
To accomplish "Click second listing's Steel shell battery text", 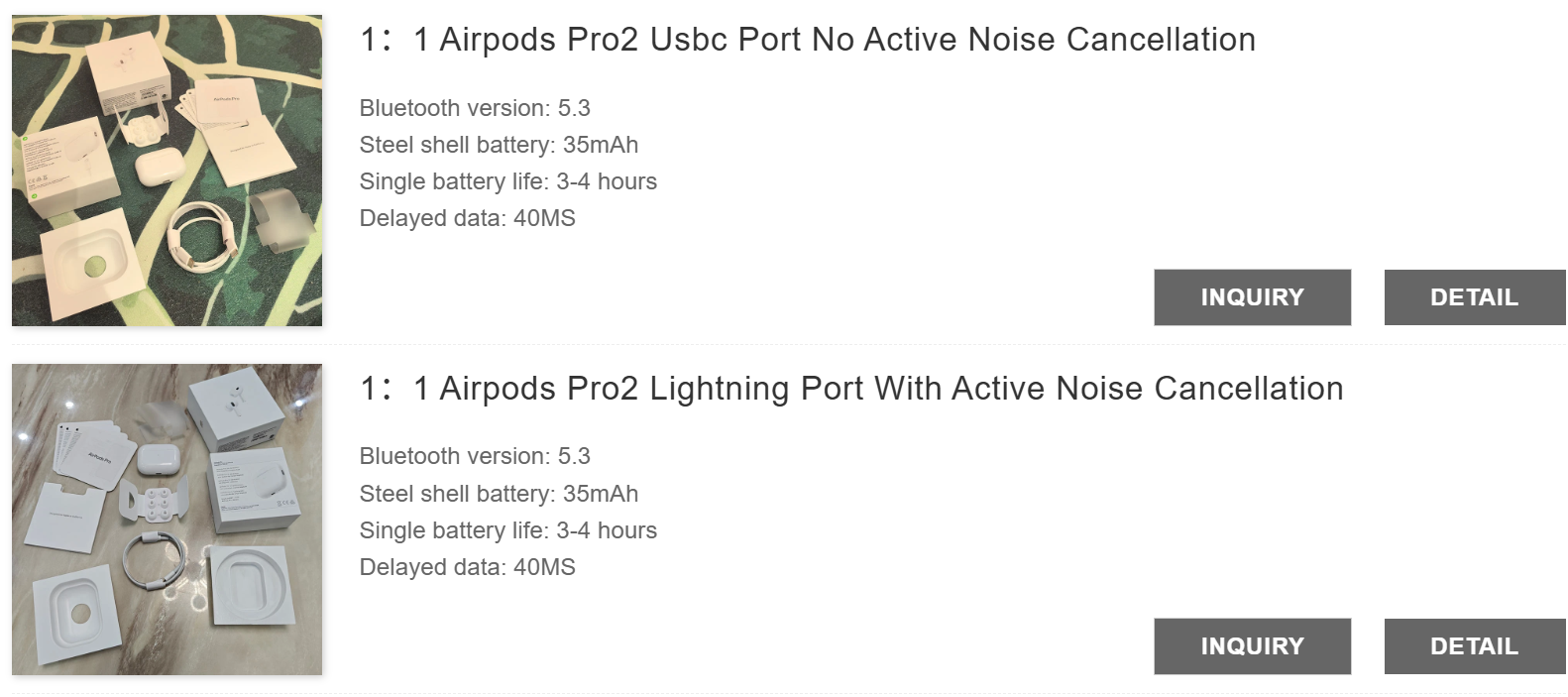I will (500, 494).
